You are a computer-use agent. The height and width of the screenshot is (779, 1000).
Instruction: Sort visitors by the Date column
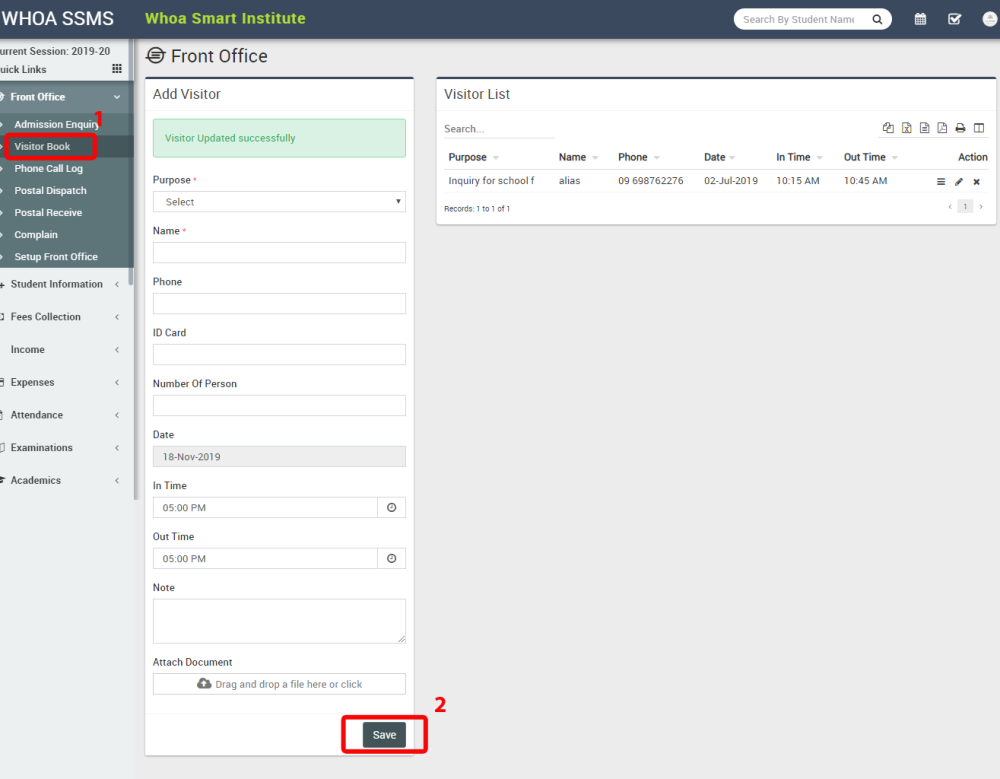(716, 157)
